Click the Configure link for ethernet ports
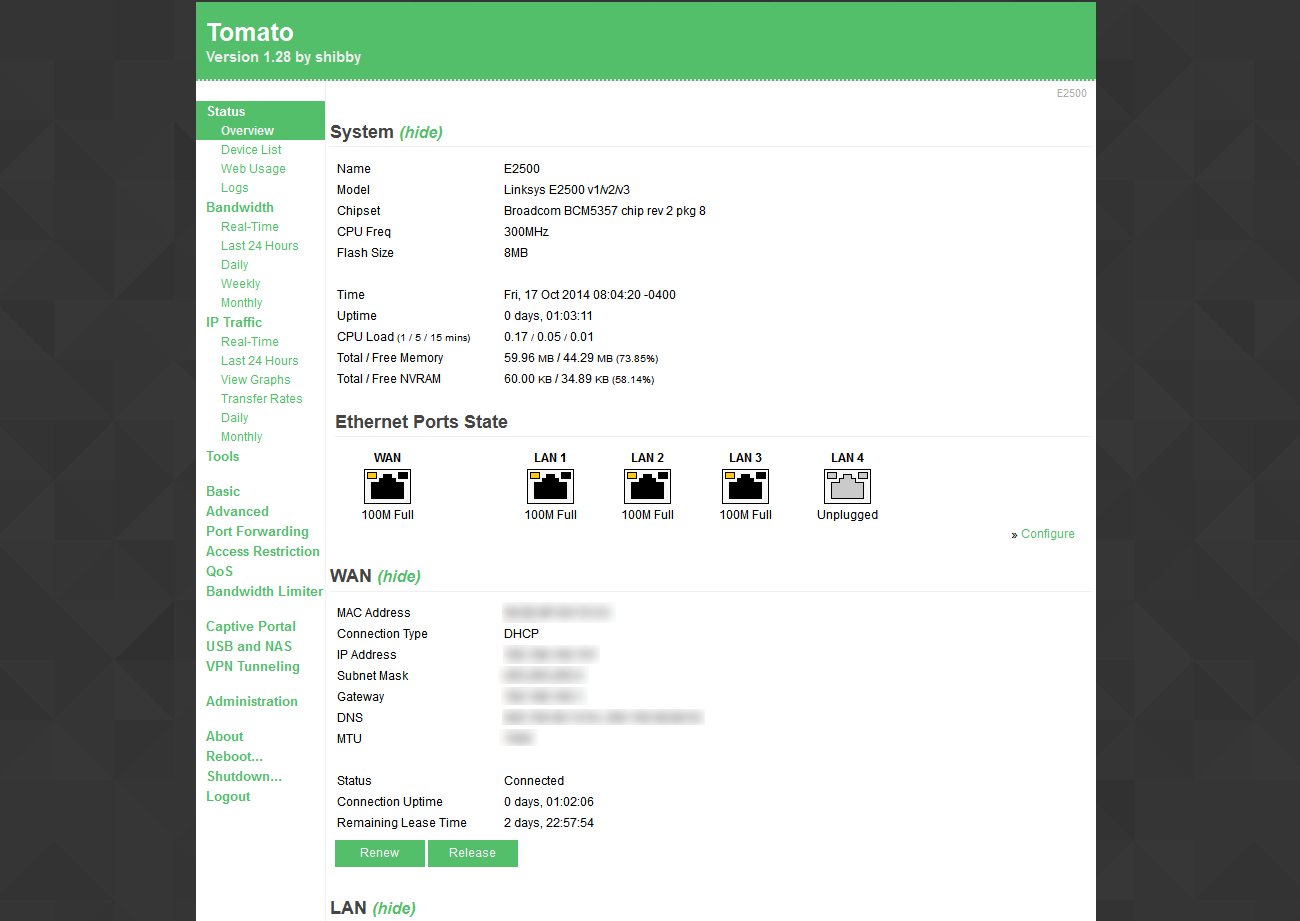Screen dimensions: 1300x921 pos(1048,534)
